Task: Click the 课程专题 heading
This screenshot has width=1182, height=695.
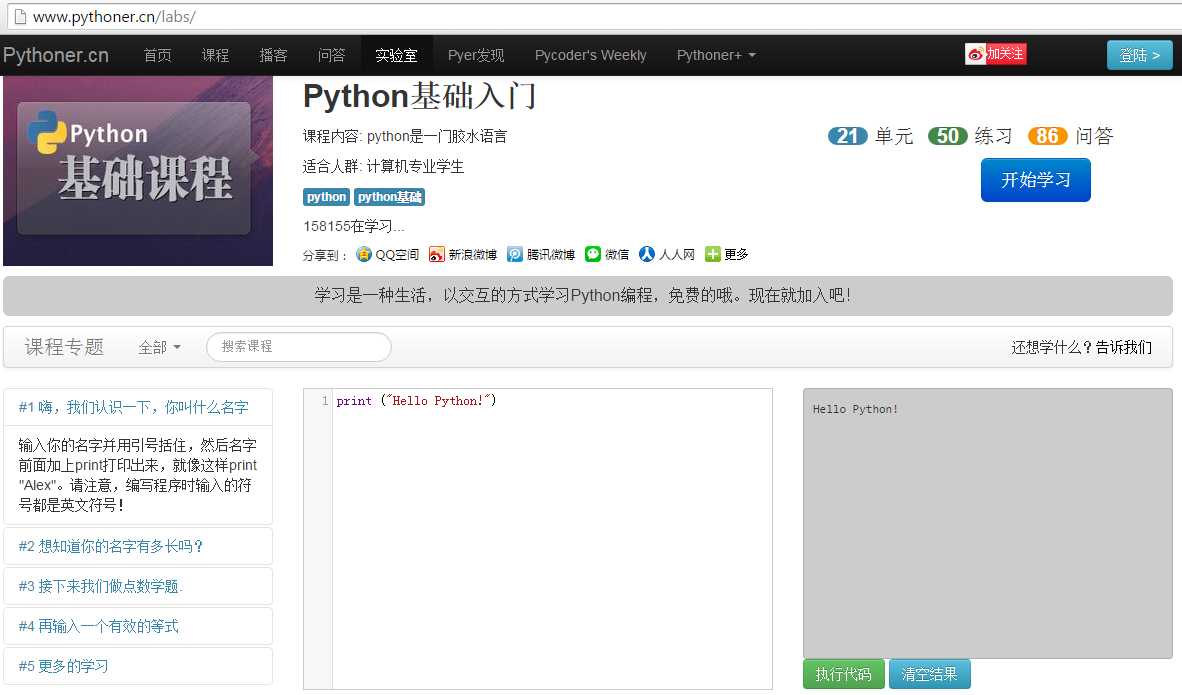Action: pyautogui.click(x=64, y=347)
